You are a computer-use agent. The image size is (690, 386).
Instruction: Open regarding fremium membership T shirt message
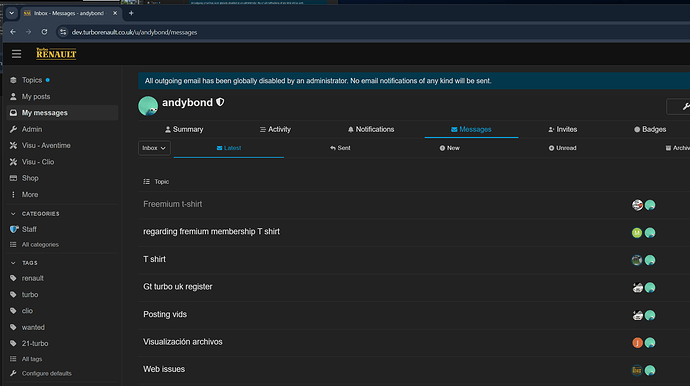(211, 232)
